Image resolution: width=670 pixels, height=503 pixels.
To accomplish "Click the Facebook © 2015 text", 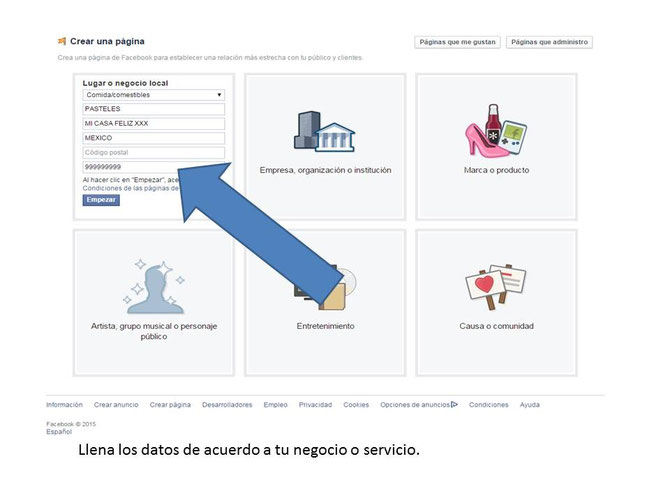I will [x=71, y=424].
